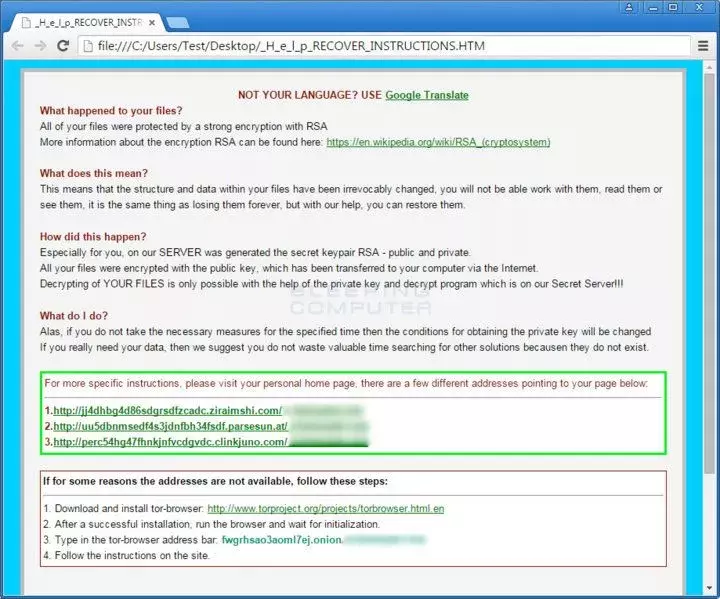The image size is (720, 599).
Task: Open the ziraimshi.com address link
Action: click(x=168, y=411)
